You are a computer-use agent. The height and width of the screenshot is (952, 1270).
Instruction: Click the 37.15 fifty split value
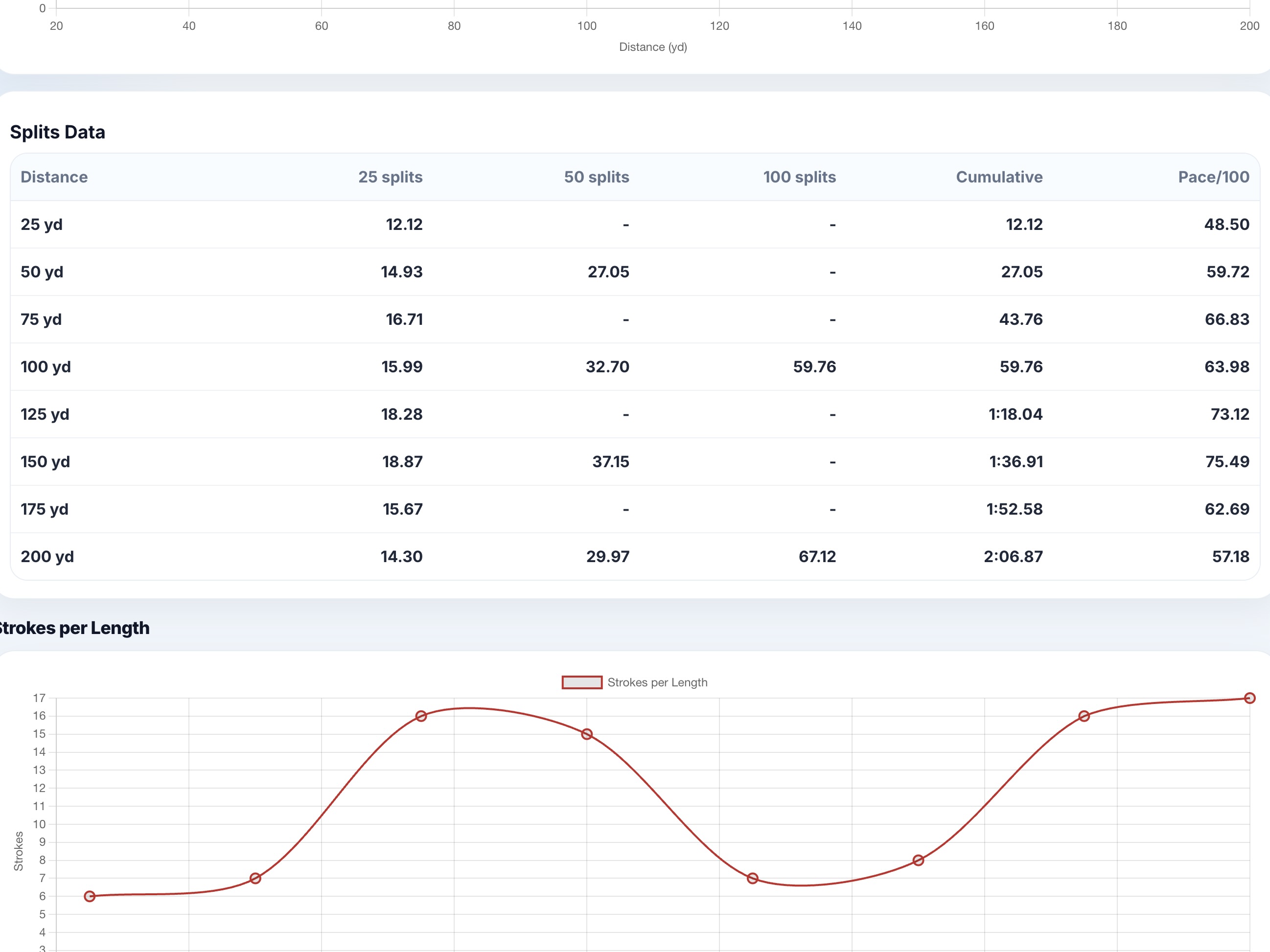tap(611, 461)
